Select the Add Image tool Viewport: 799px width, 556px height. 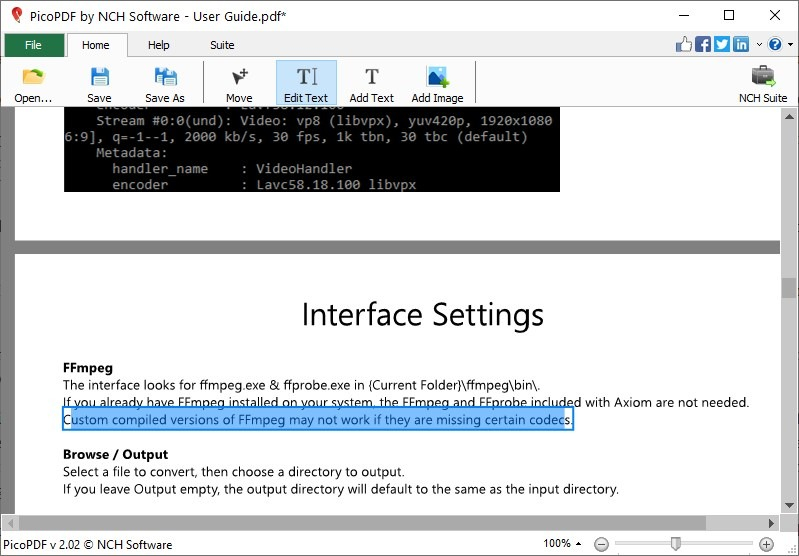click(x=437, y=83)
